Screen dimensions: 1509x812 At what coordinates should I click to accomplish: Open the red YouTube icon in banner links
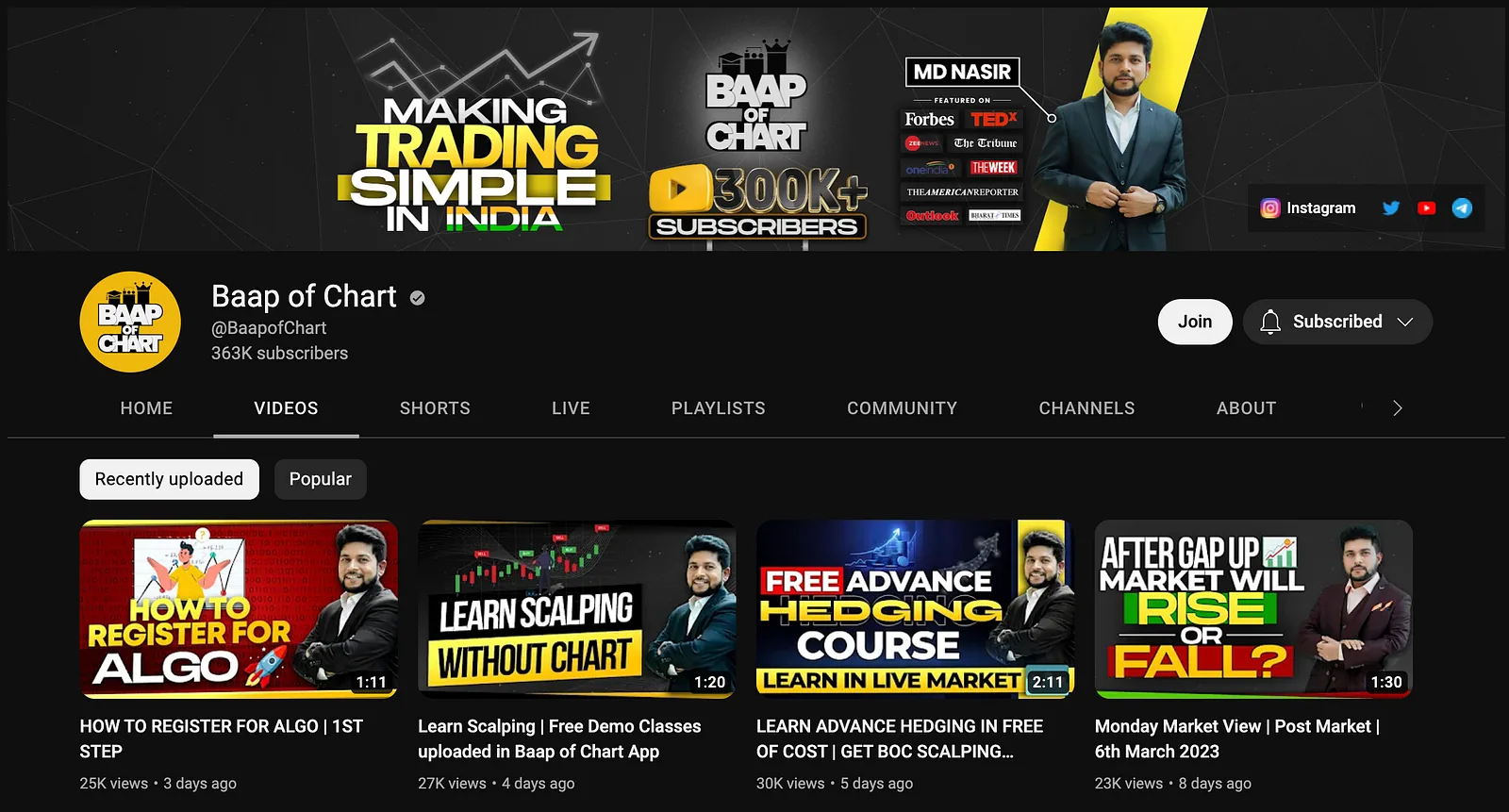1427,208
